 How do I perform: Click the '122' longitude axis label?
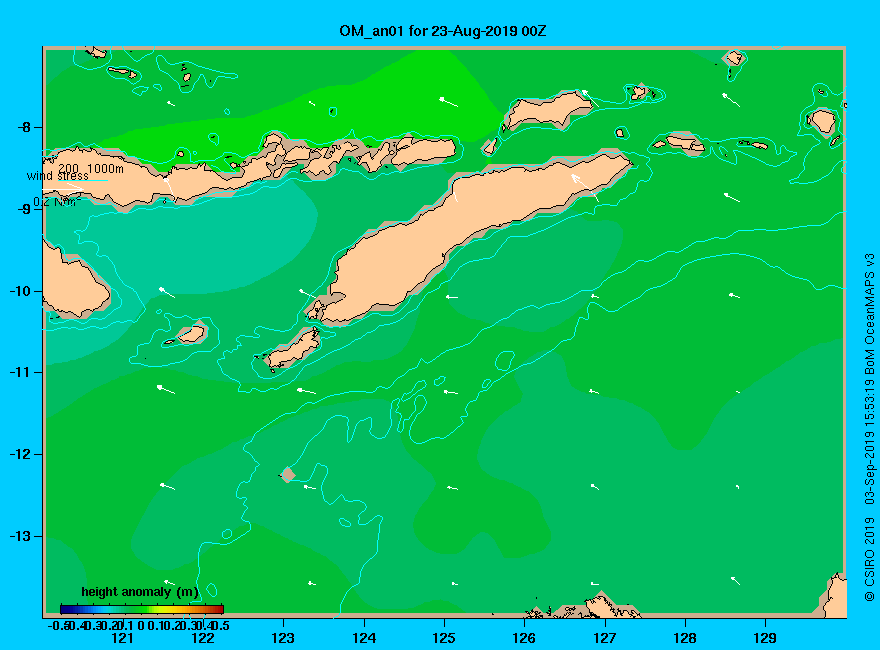click(203, 638)
